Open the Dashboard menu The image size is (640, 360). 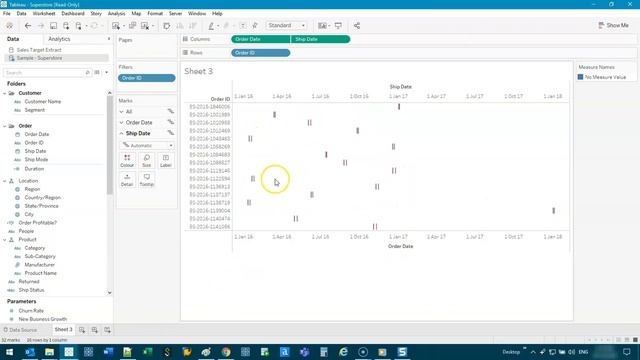coord(73,13)
